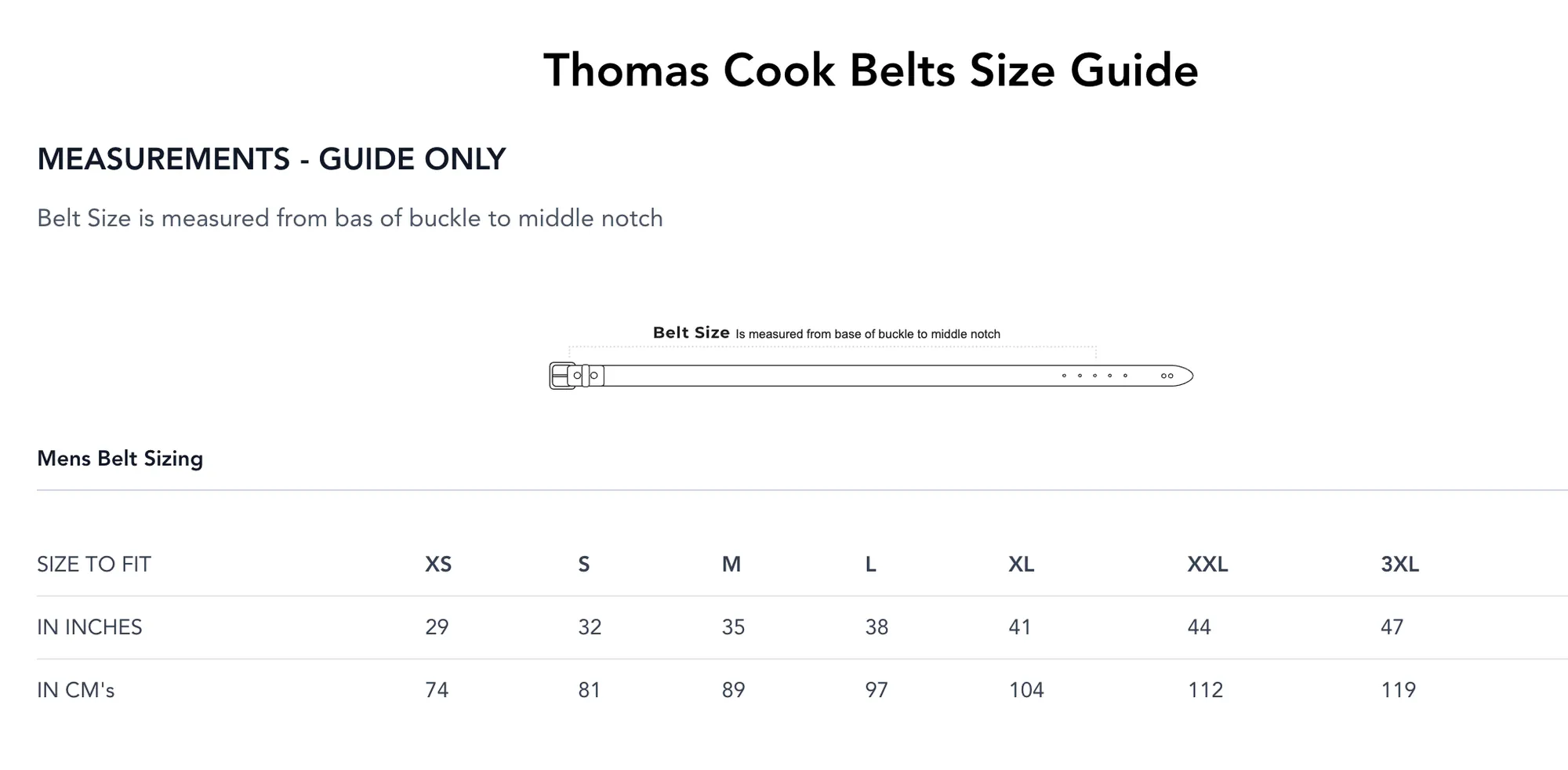
Task: Click the "Thomas Cook Belts Size Guide" title
Action: tap(870, 71)
